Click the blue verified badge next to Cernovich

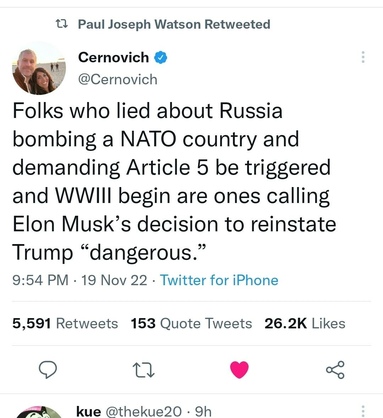(160, 58)
